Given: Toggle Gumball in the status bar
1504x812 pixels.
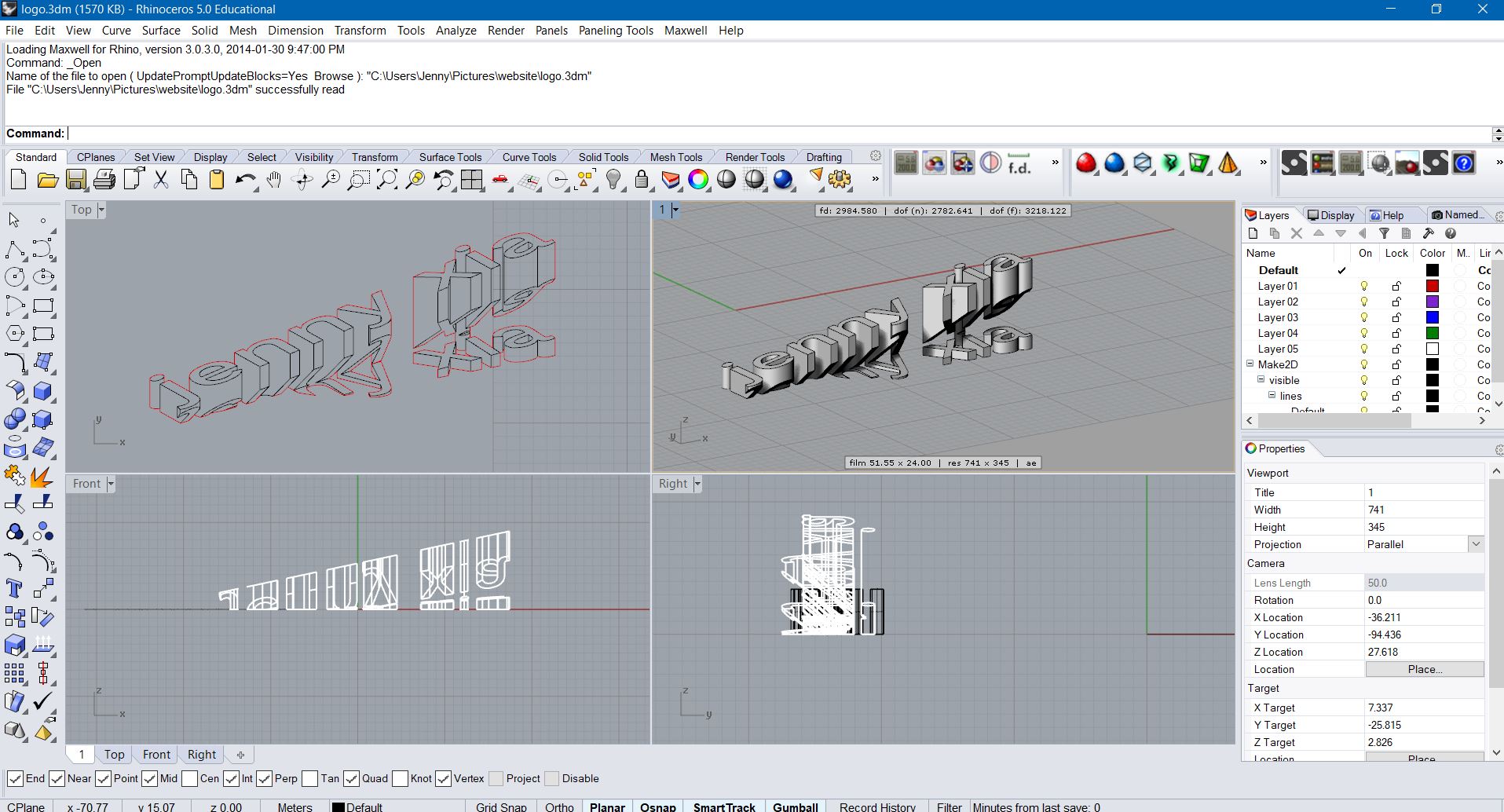Looking at the screenshot, I should point(796,807).
